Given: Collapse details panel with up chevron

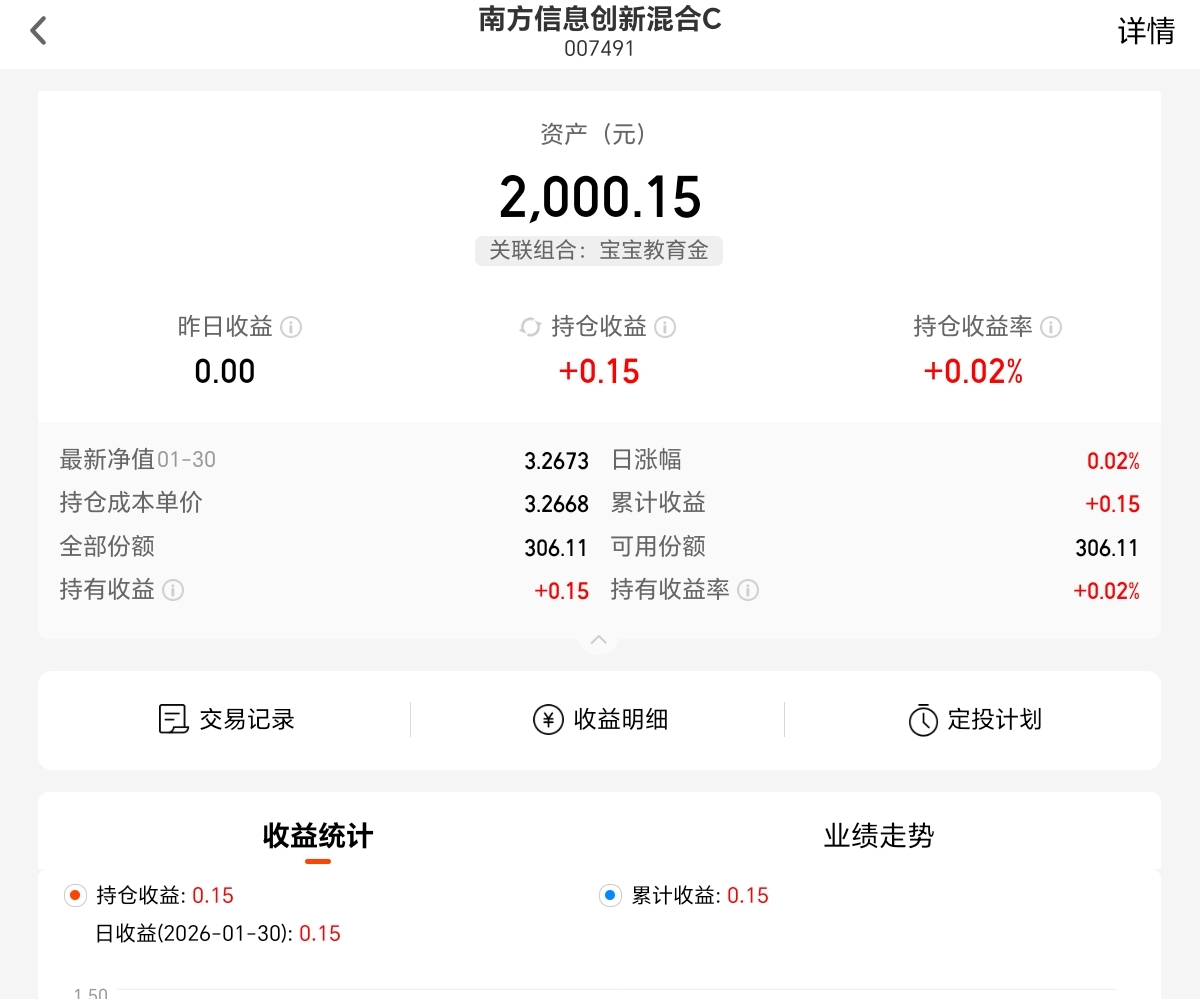Looking at the screenshot, I should click(x=599, y=640).
